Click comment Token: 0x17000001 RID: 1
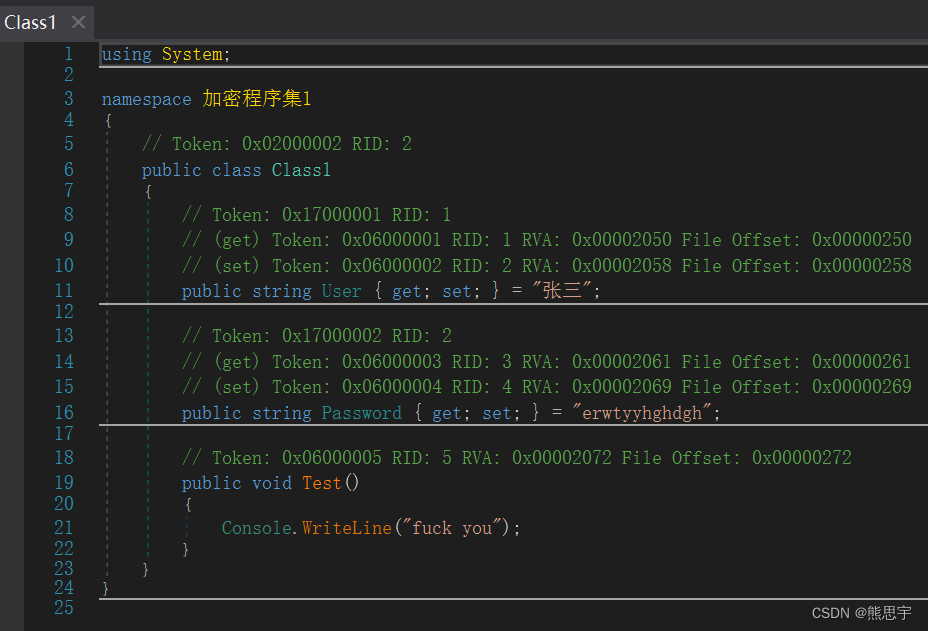The image size is (928, 631). coord(317,214)
